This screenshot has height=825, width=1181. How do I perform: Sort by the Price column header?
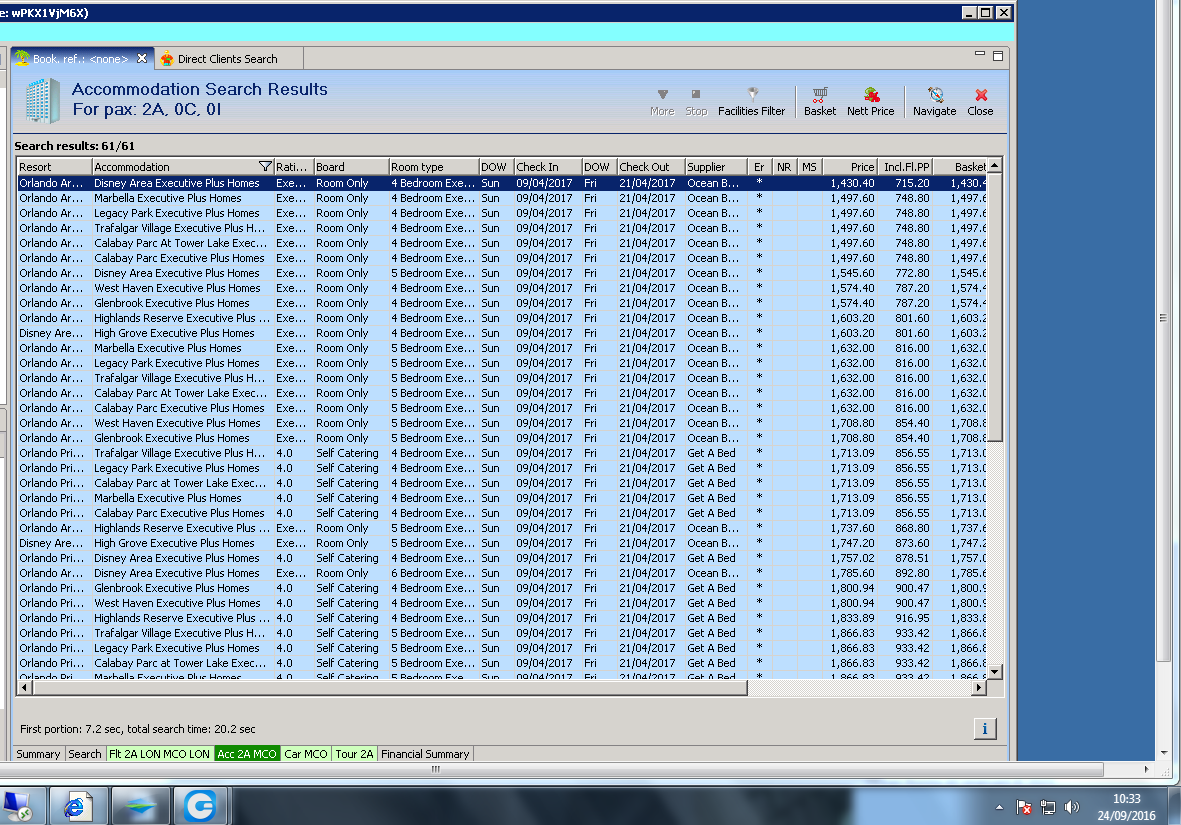point(850,167)
